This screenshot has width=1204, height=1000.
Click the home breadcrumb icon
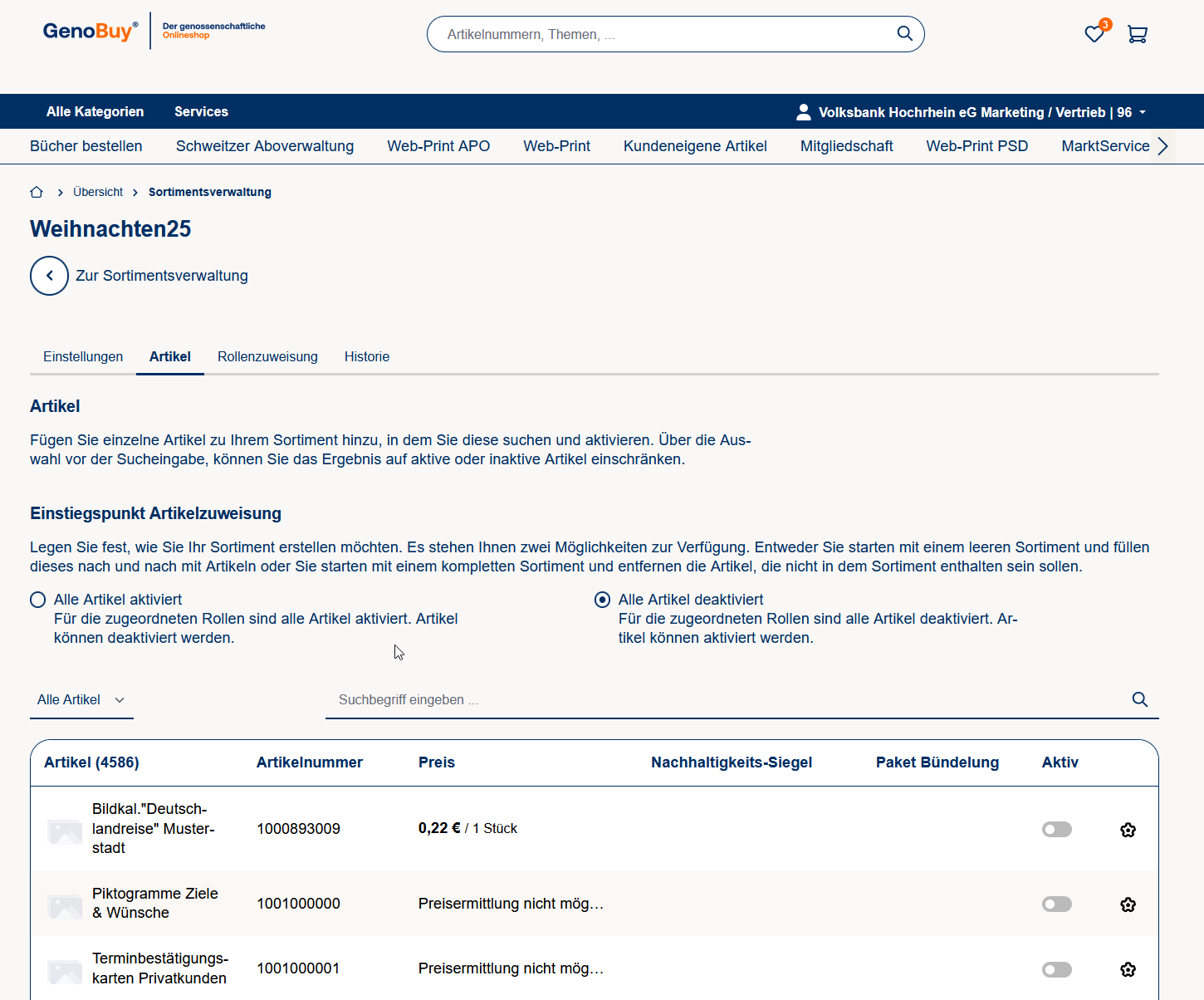pyautogui.click(x=37, y=192)
